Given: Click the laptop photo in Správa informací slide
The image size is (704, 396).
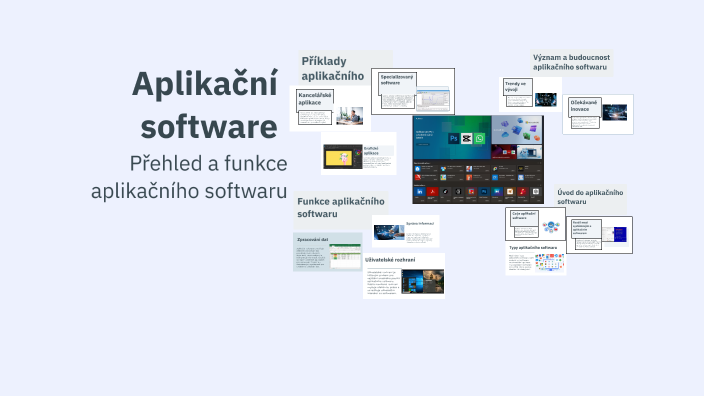Looking at the screenshot, I should [389, 233].
